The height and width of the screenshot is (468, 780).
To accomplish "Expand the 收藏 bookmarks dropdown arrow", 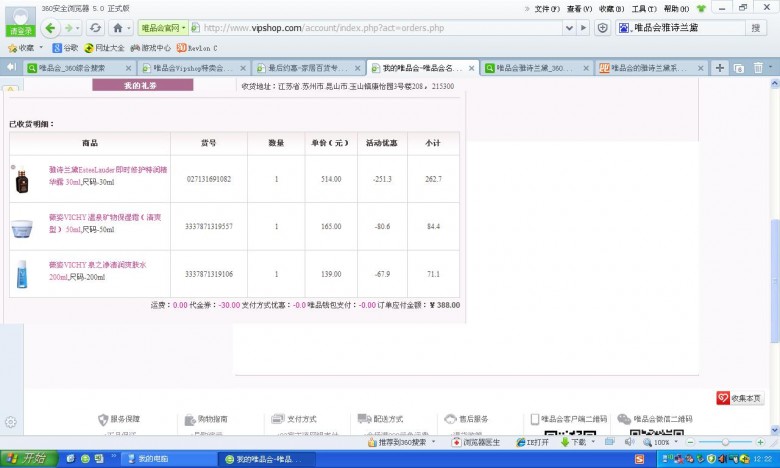I will click(x=41, y=48).
